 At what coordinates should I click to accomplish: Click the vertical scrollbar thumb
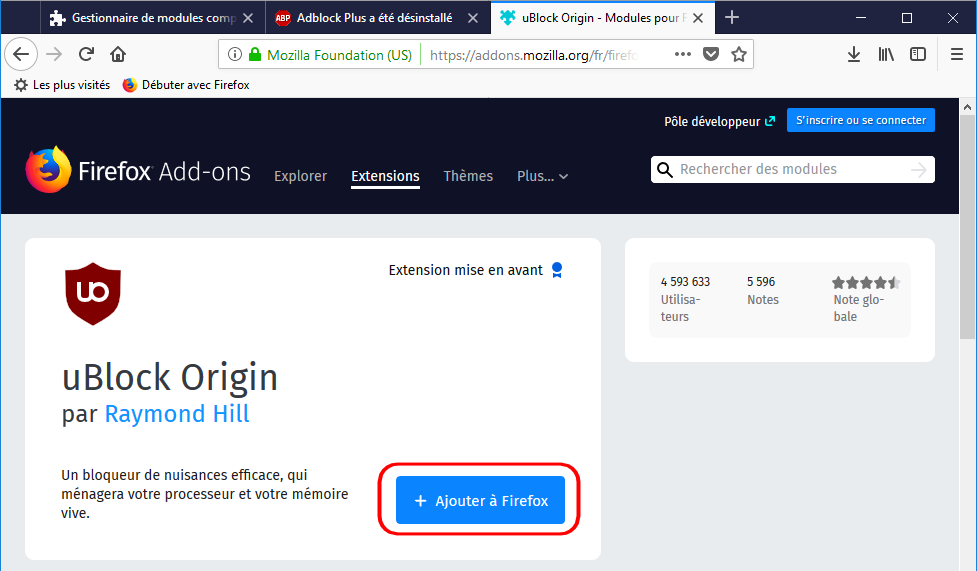coord(967,227)
